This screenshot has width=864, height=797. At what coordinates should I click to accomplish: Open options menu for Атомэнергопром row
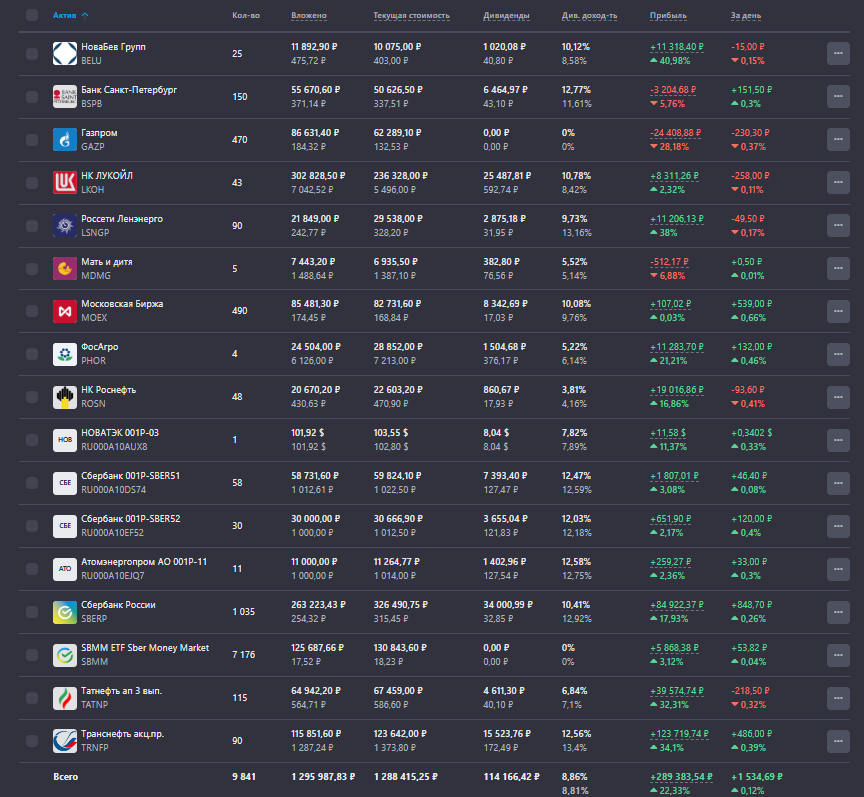click(x=838, y=569)
